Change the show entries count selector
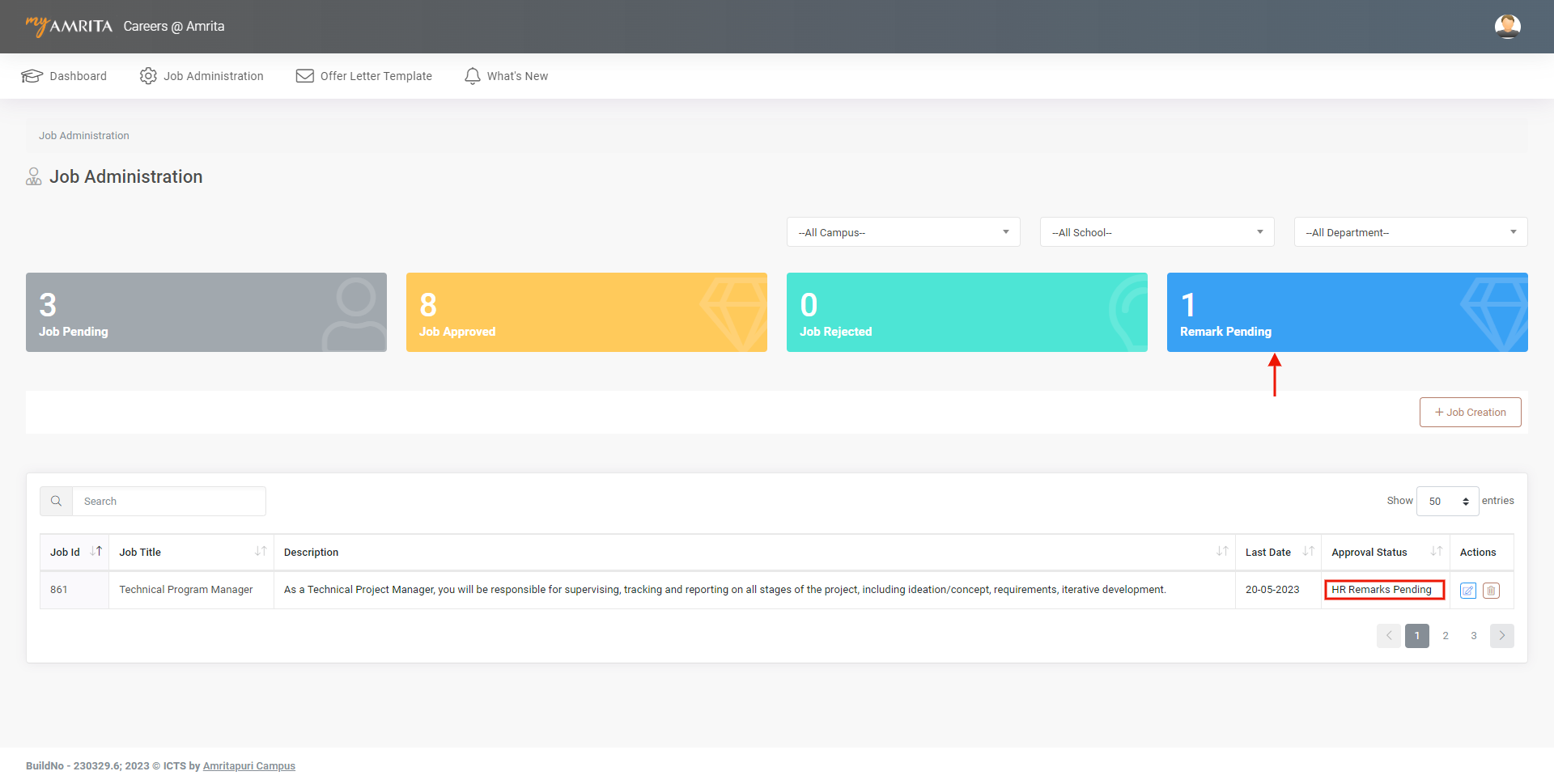Viewport: 1554px width, 784px height. [1447, 502]
